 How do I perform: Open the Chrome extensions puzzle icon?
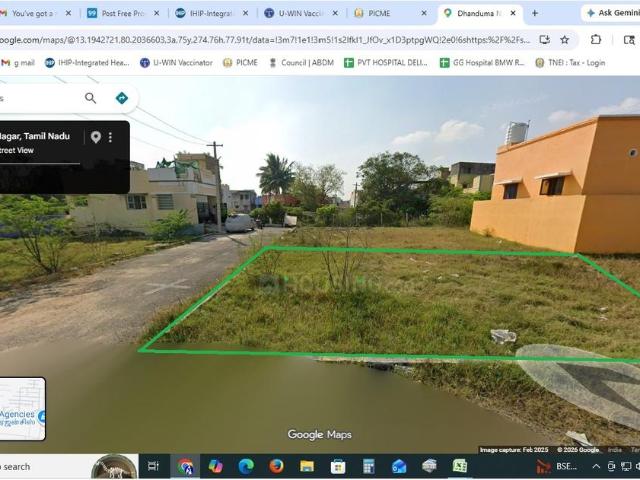(596, 40)
